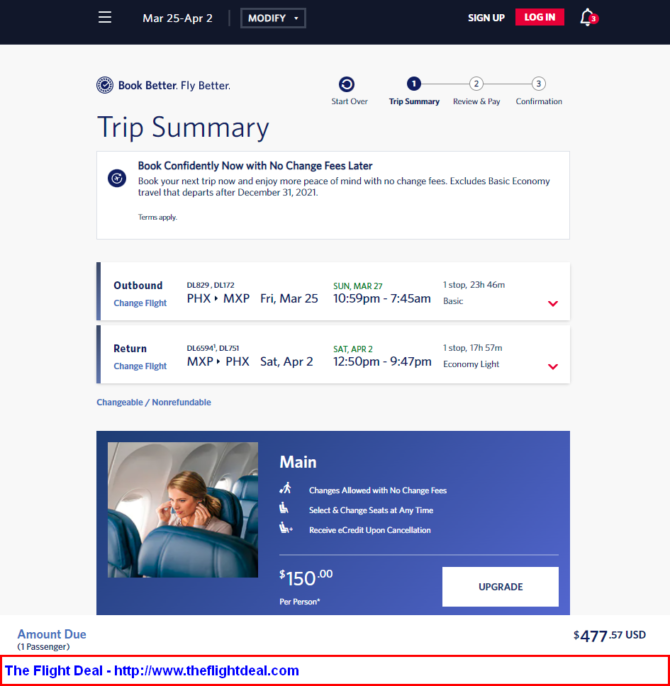Open the Changeable / Nonrefundable link
670x686 pixels.
[154, 402]
